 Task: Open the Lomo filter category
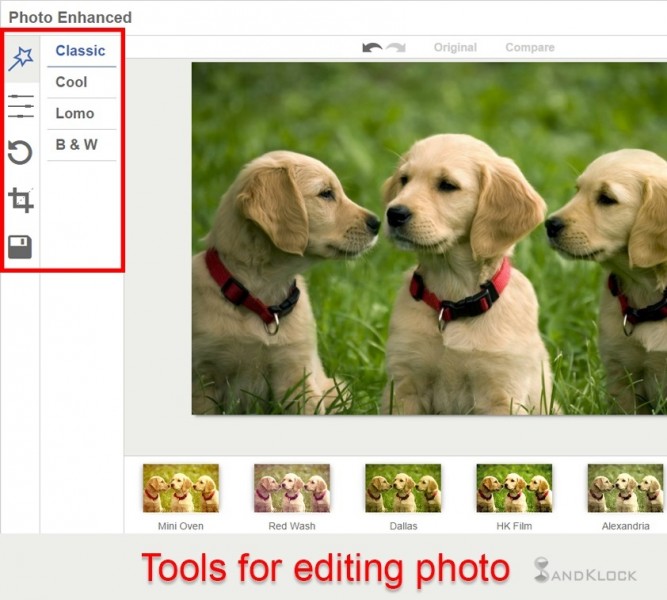75,113
